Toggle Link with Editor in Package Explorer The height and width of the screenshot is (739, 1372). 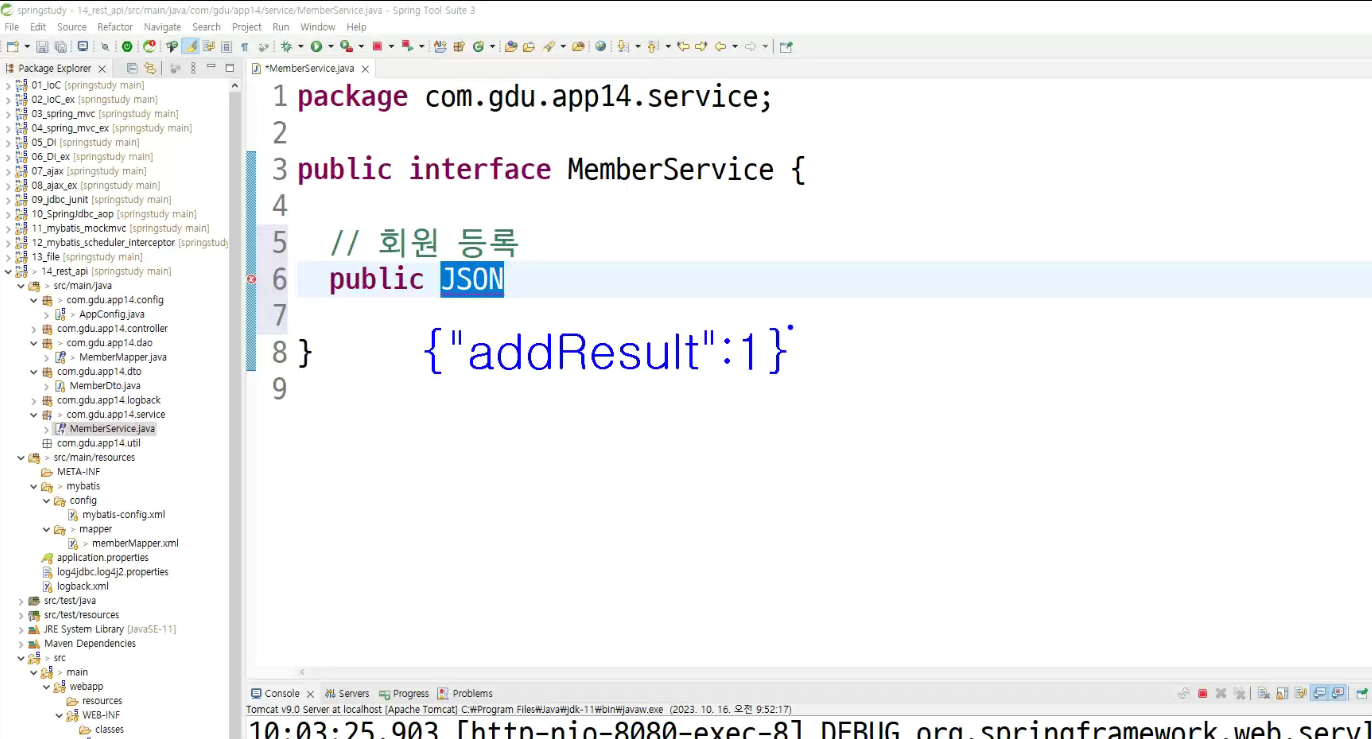point(150,68)
